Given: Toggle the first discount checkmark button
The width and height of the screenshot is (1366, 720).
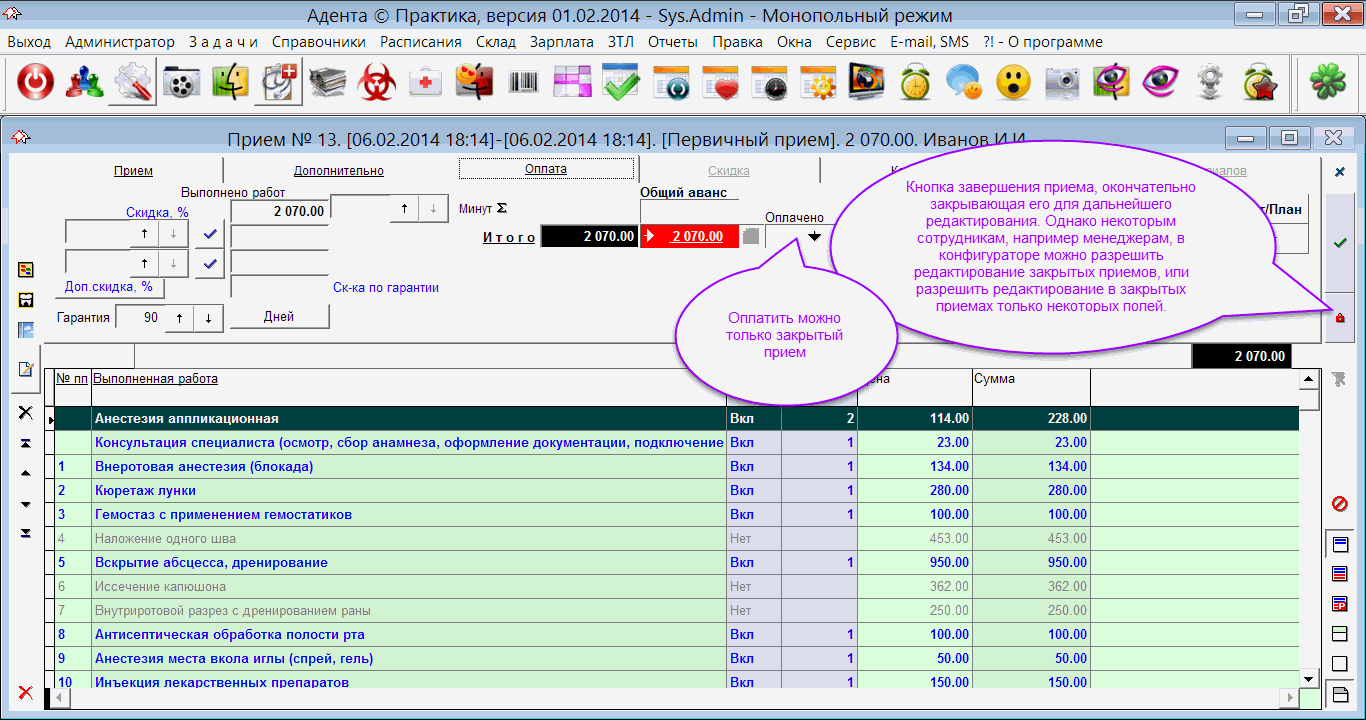Looking at the screenshot, I should [210, 234].
